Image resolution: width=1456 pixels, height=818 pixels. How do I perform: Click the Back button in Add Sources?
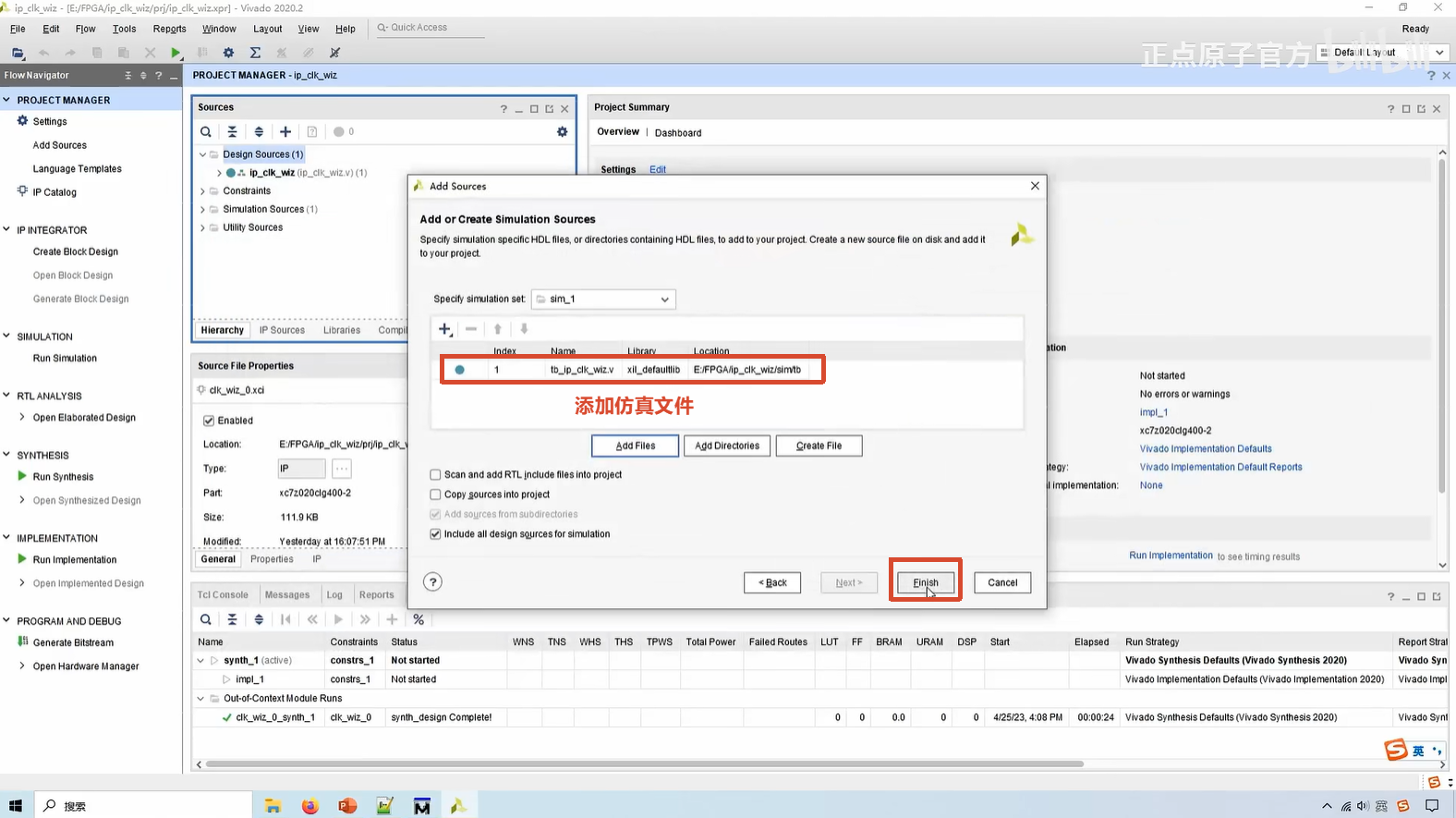[772, 582]
